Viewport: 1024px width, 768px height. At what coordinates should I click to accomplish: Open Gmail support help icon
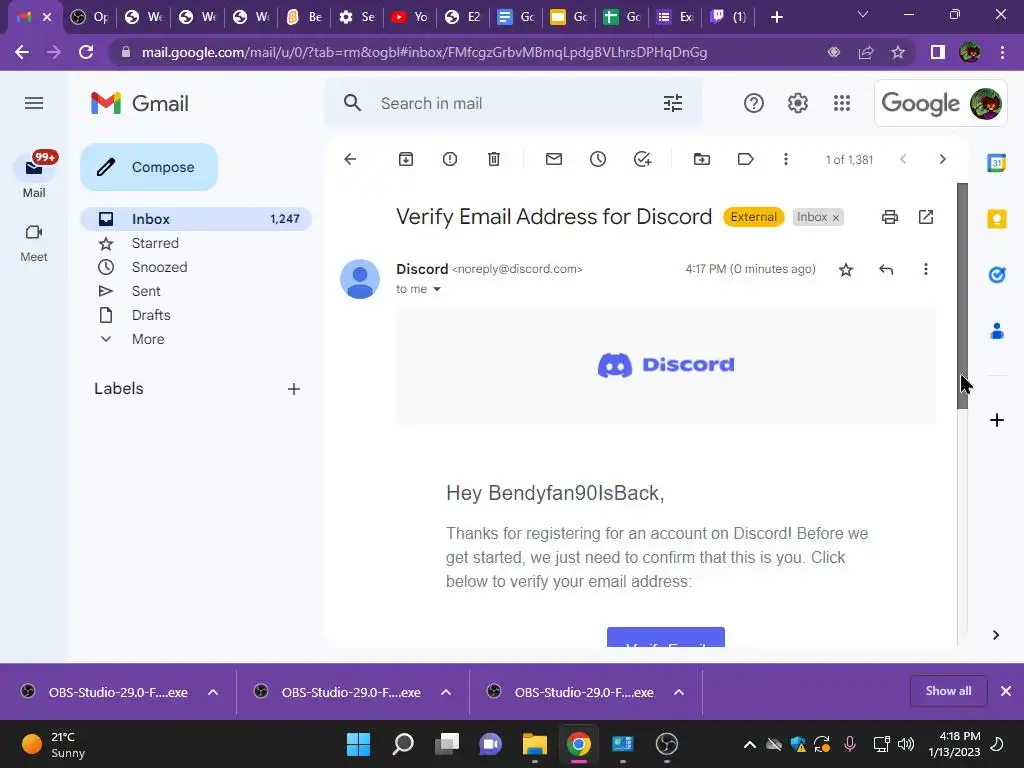[x=754, y=103]
